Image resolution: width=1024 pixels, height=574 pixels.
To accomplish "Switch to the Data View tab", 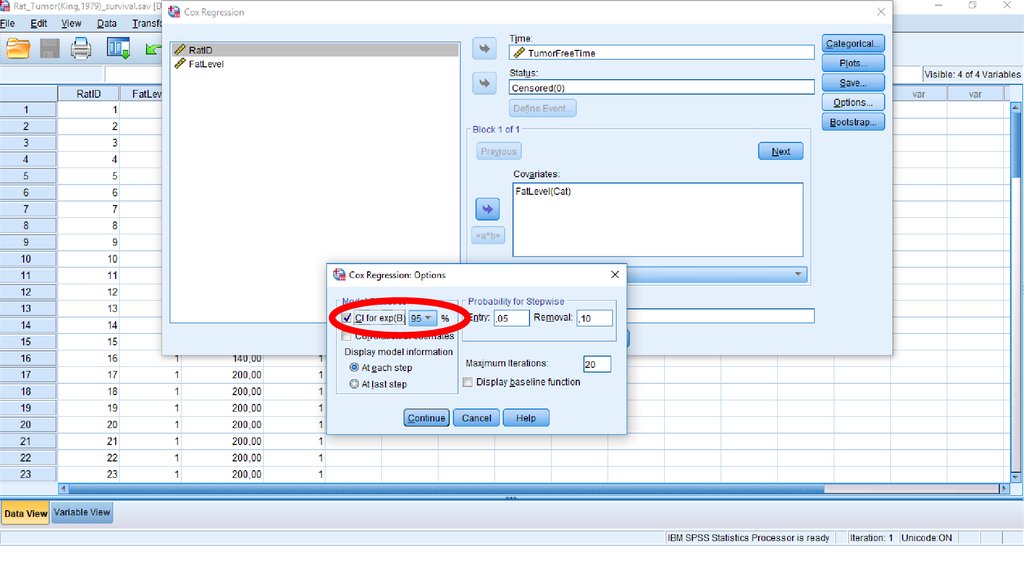I will coord(25,513).
